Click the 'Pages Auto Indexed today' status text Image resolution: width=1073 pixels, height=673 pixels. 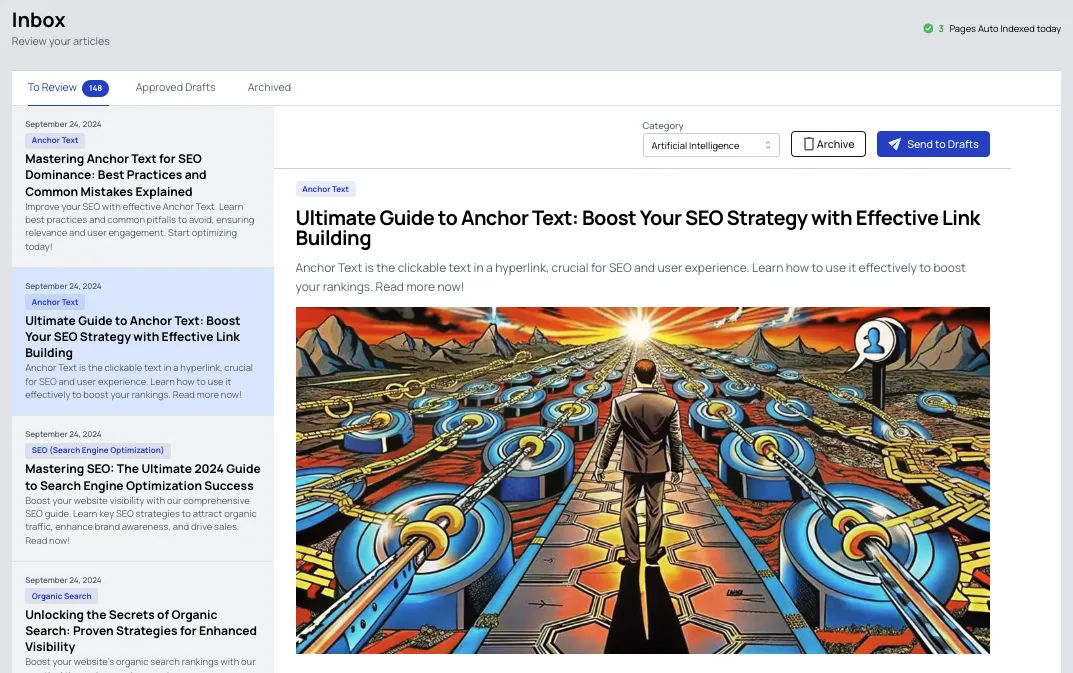point(1005,29)
